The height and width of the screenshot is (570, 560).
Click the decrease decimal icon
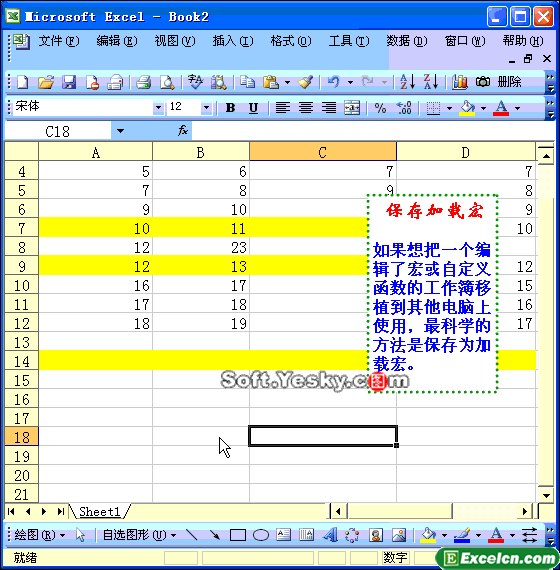(x=404, y=108)
